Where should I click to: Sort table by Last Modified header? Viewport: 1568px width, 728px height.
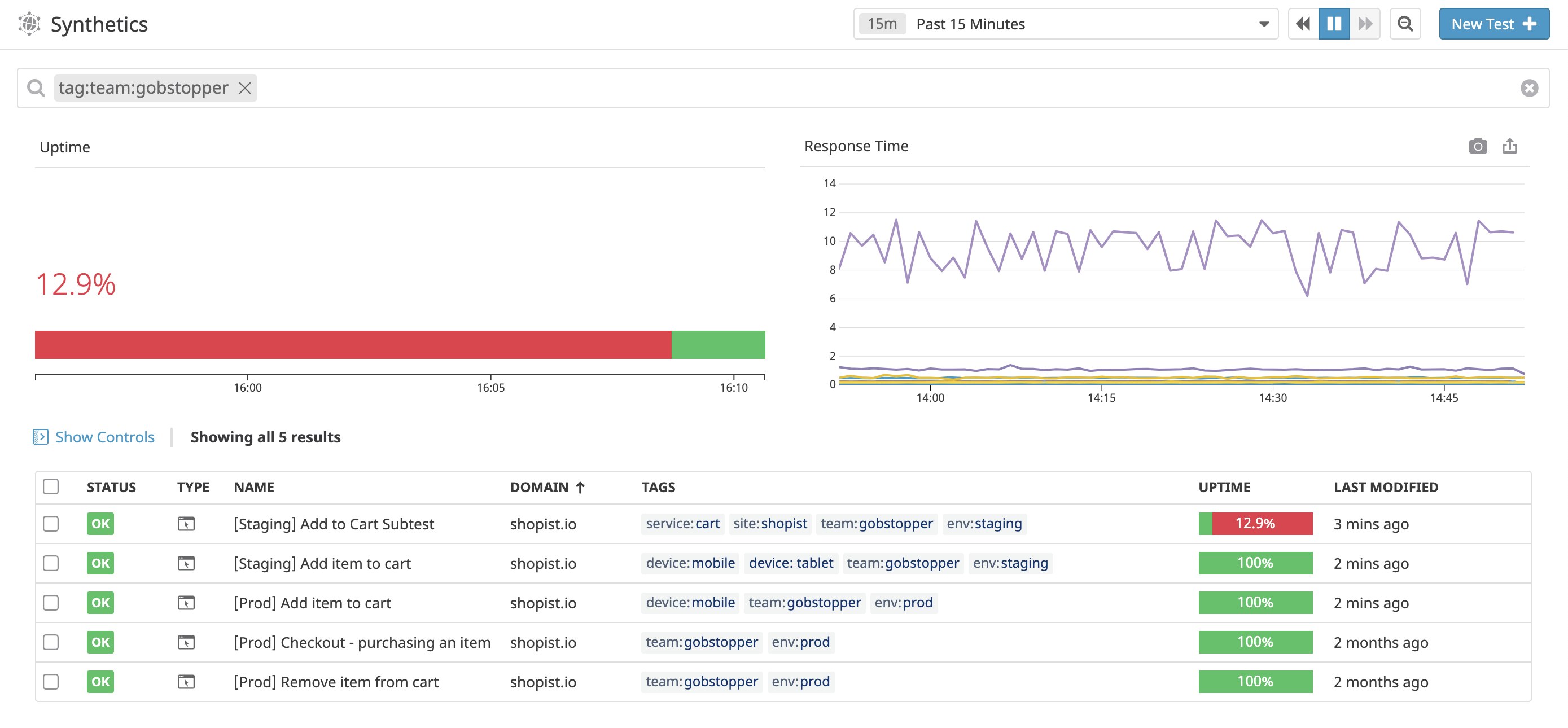(x=1385, y=487)
